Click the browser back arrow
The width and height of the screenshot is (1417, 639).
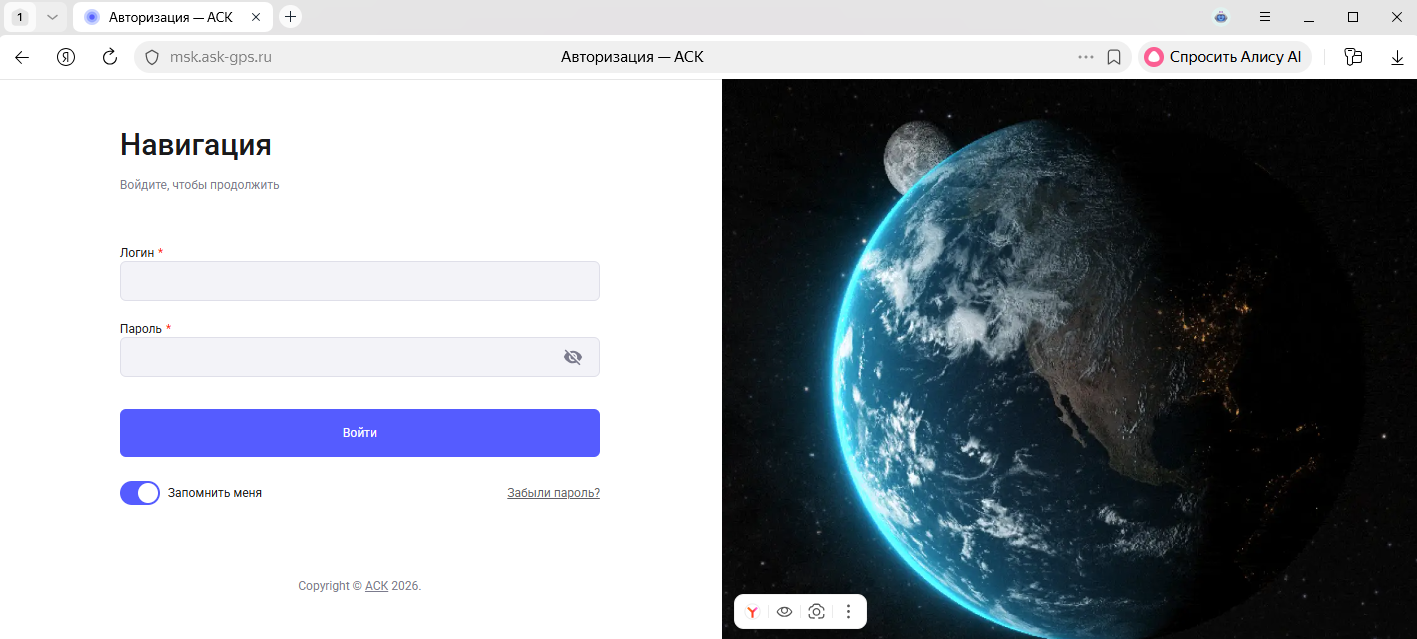(22, 57)
